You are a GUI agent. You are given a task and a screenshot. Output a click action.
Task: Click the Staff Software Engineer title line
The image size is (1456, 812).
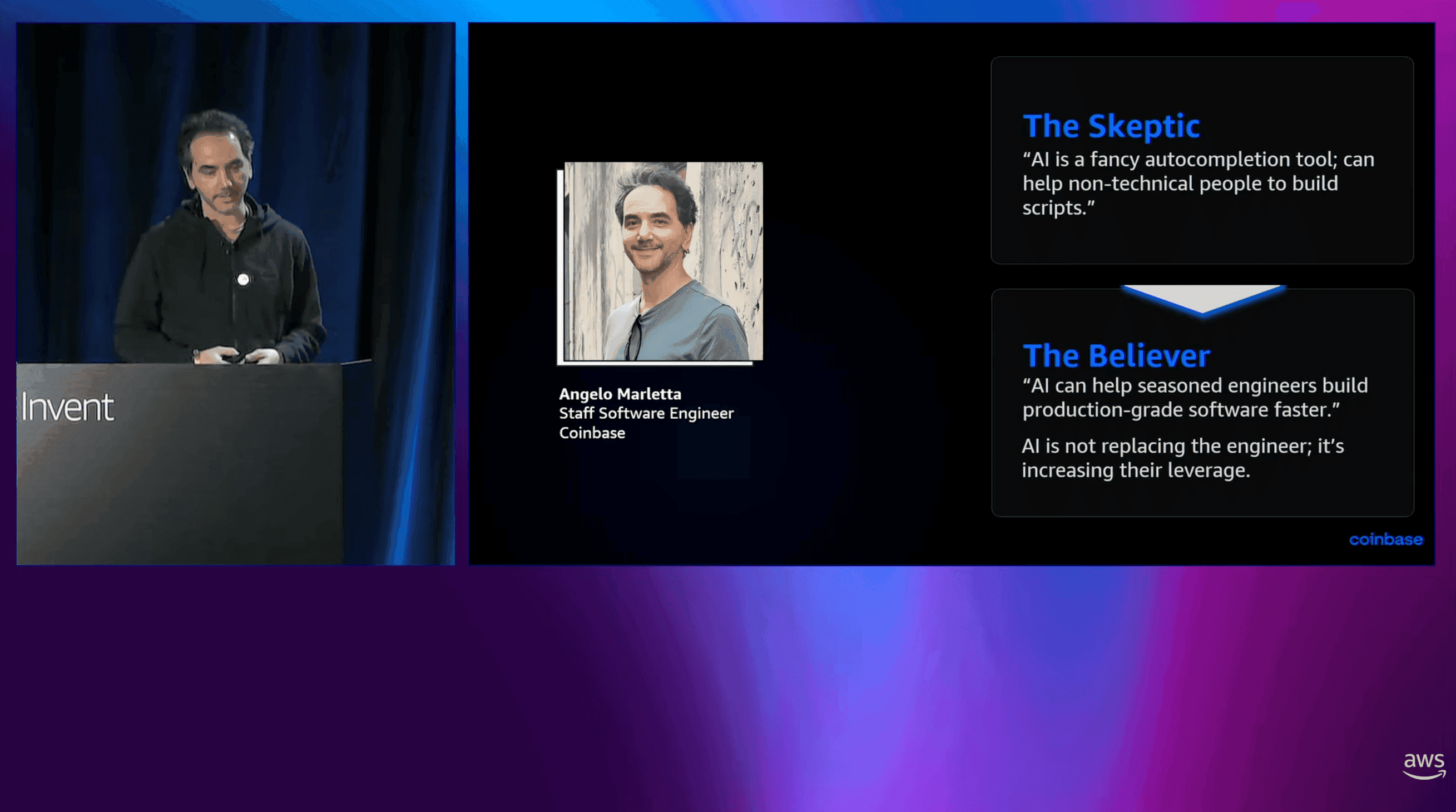pyautogui.click(x=646, y=413)
